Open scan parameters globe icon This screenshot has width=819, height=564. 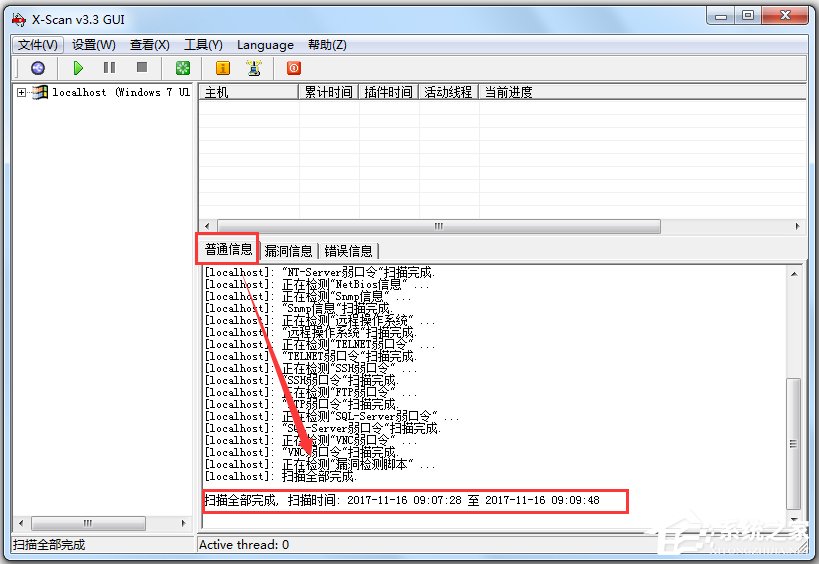38,68
